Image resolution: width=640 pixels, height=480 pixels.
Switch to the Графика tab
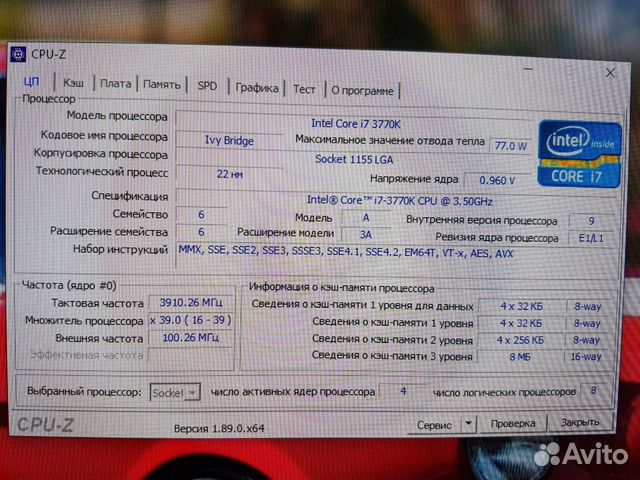257,87
